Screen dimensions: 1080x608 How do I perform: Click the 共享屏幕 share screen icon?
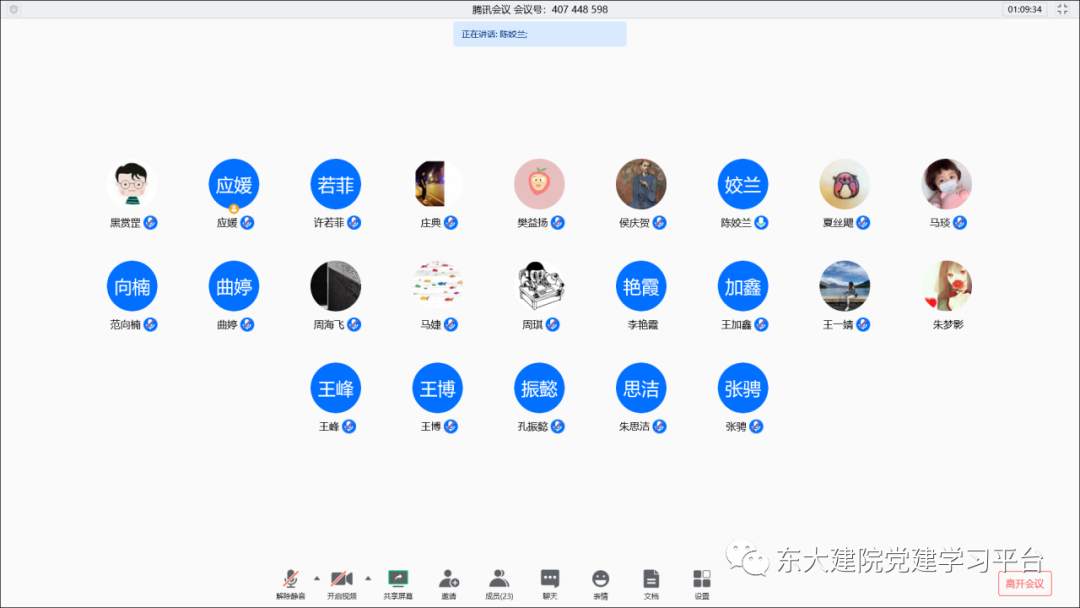pos(397,580)
